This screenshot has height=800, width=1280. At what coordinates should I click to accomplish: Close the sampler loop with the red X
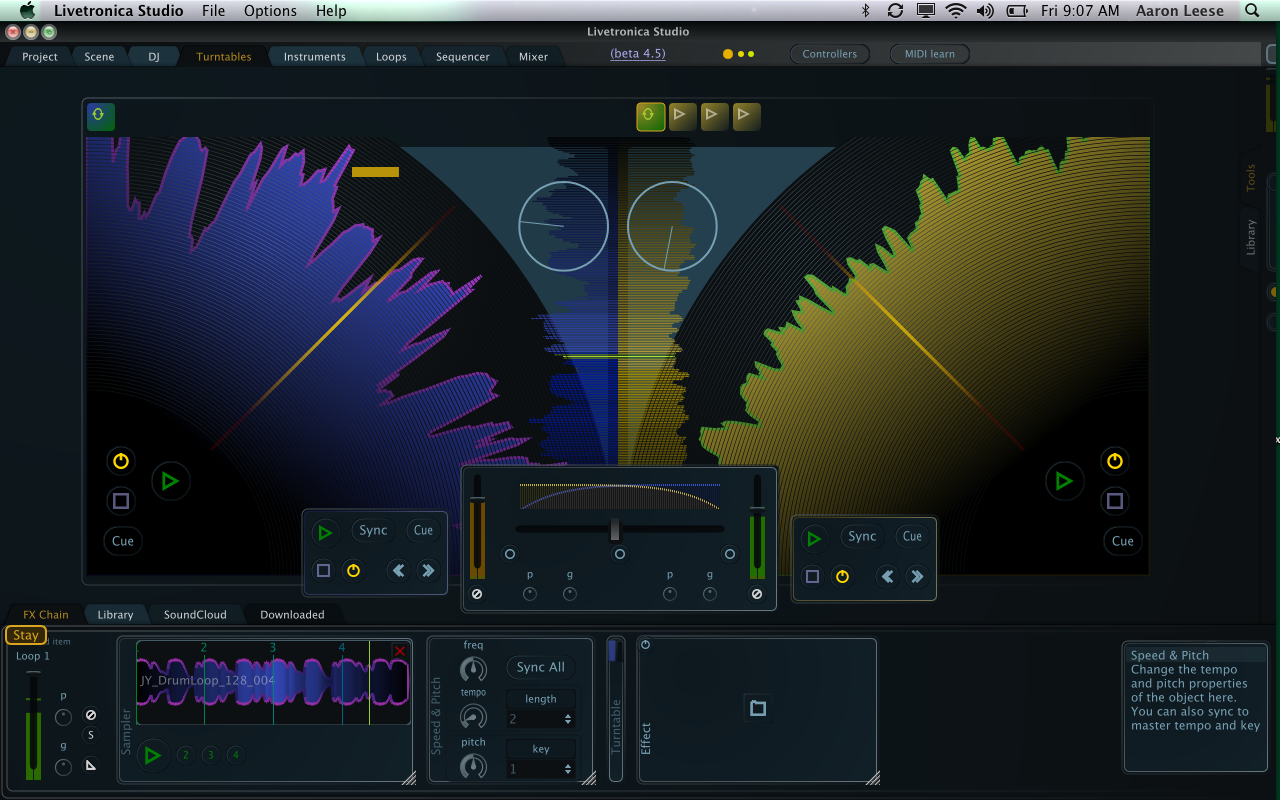(x=400, y=651)
